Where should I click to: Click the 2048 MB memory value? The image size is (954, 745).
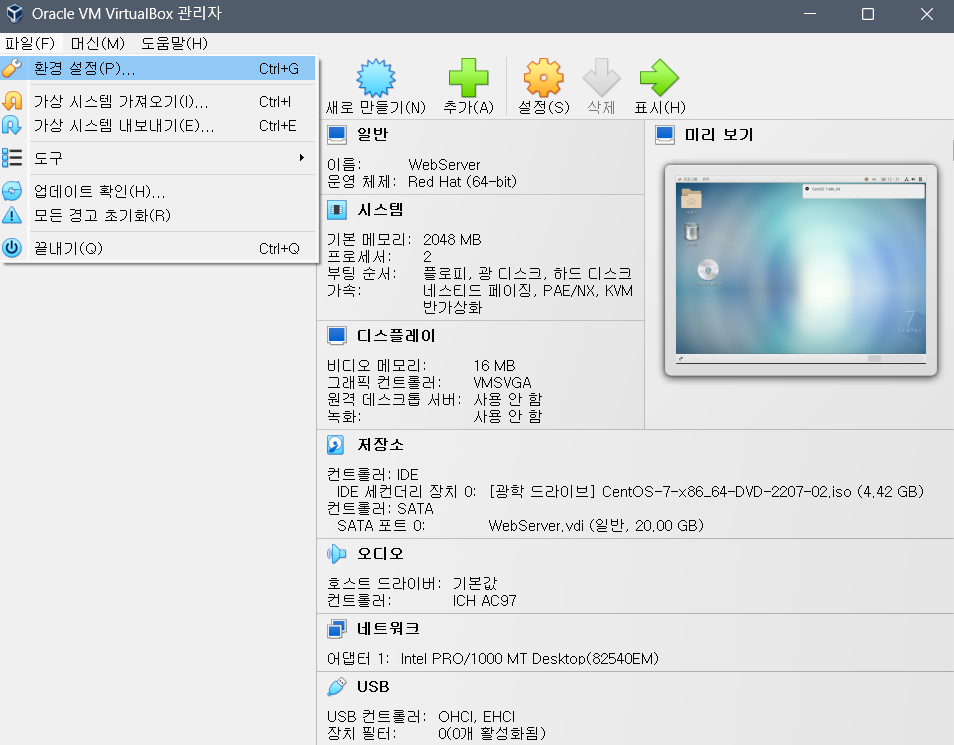(452, 240)
